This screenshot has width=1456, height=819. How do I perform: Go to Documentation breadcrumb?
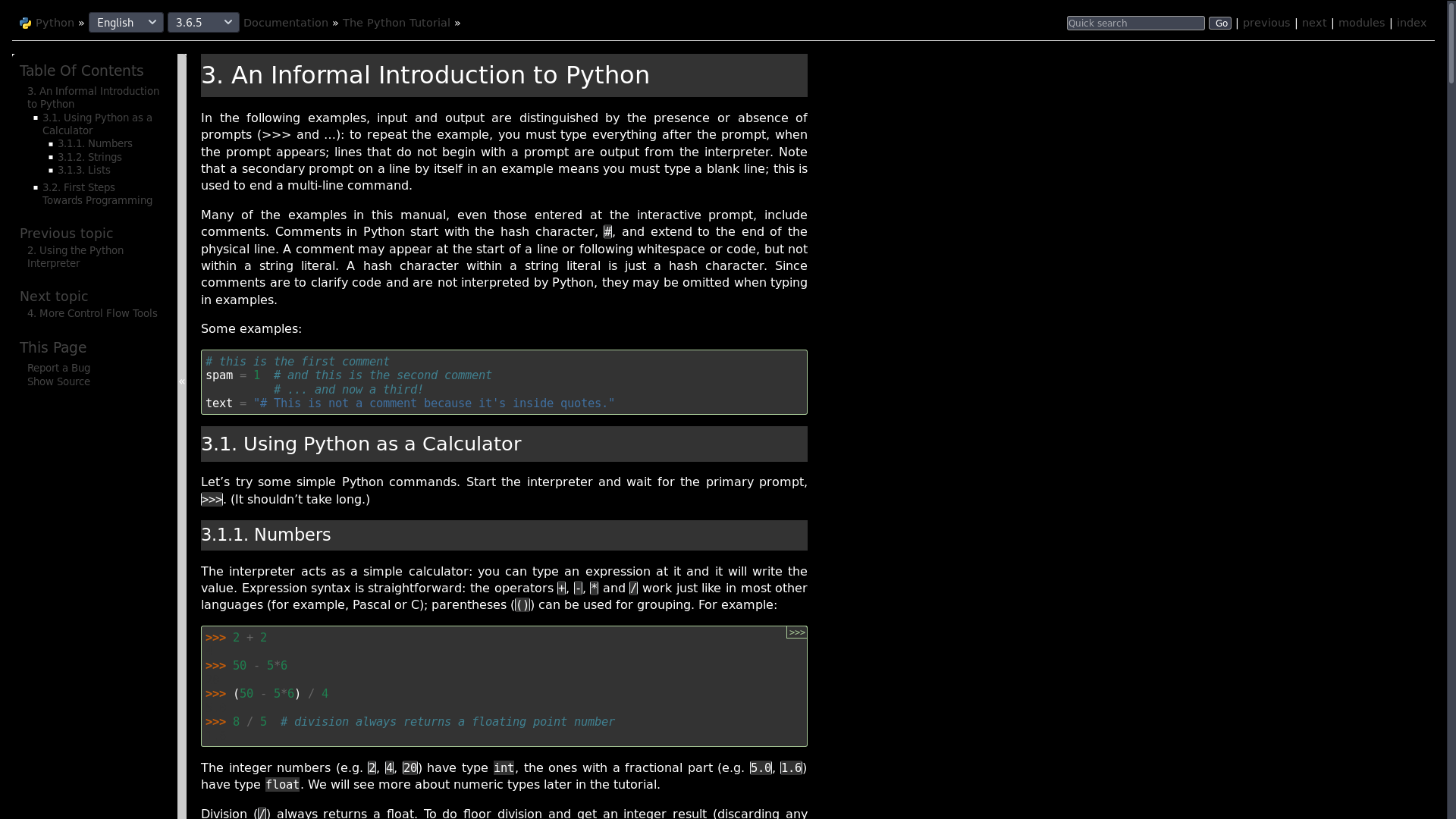[x=285, y=23]
